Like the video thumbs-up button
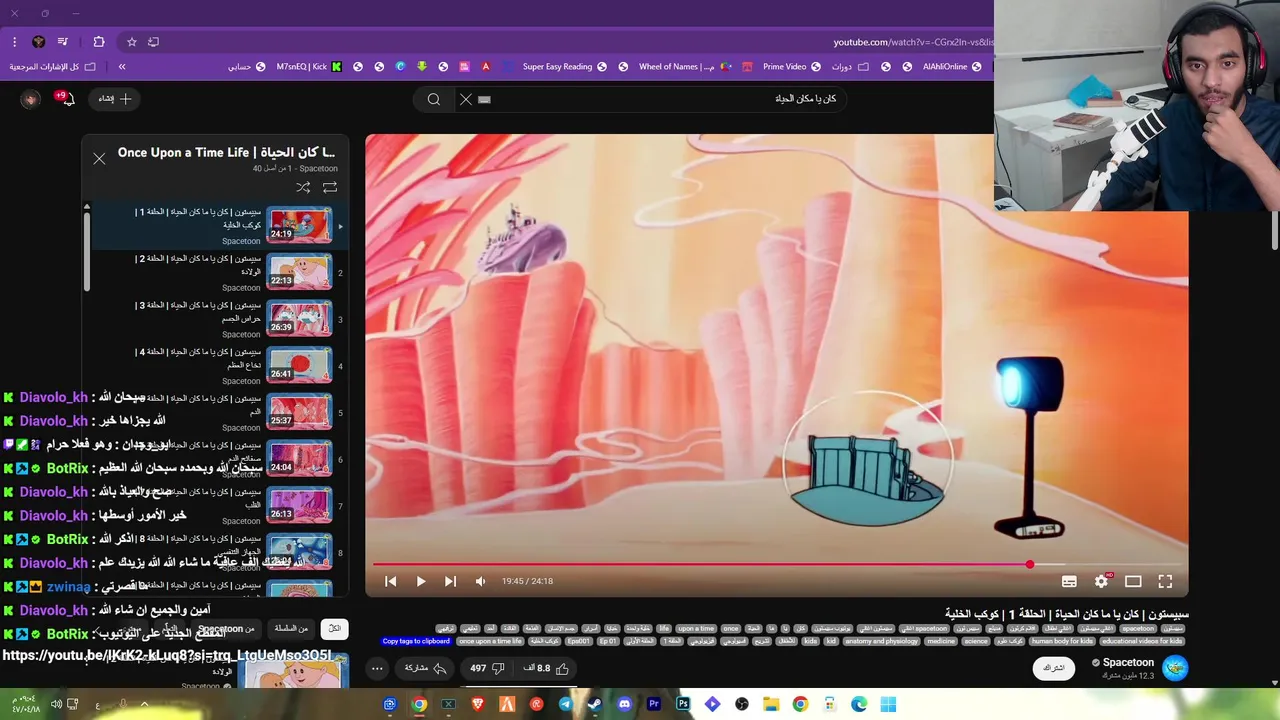Viewport: 1280px width, 720px height. coord(546,668)
